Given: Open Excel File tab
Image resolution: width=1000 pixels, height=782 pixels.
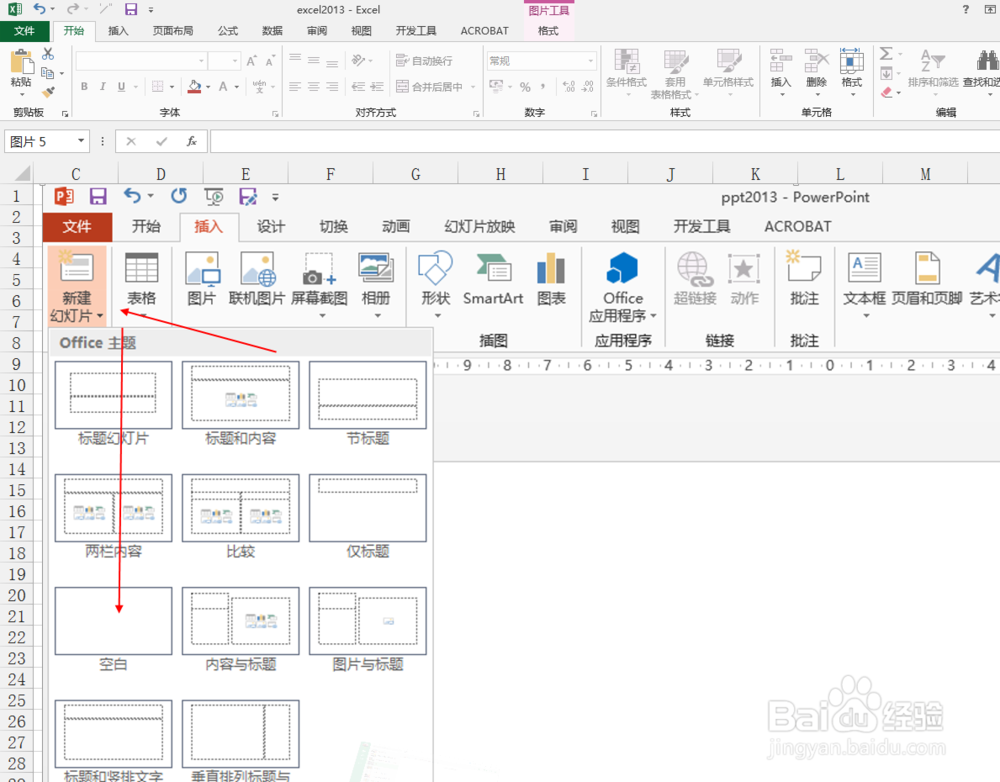Looking at the screenshot, I should (24, 31).
